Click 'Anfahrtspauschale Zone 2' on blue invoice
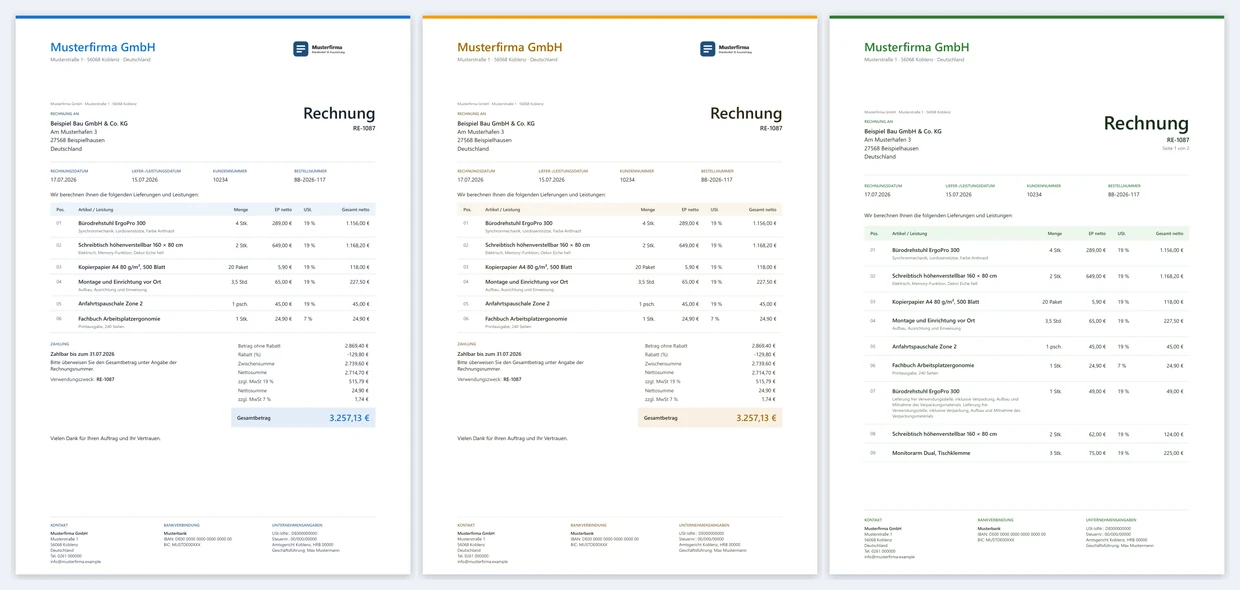The width and height of the screenshot is (1240, 590). point(110,303)
